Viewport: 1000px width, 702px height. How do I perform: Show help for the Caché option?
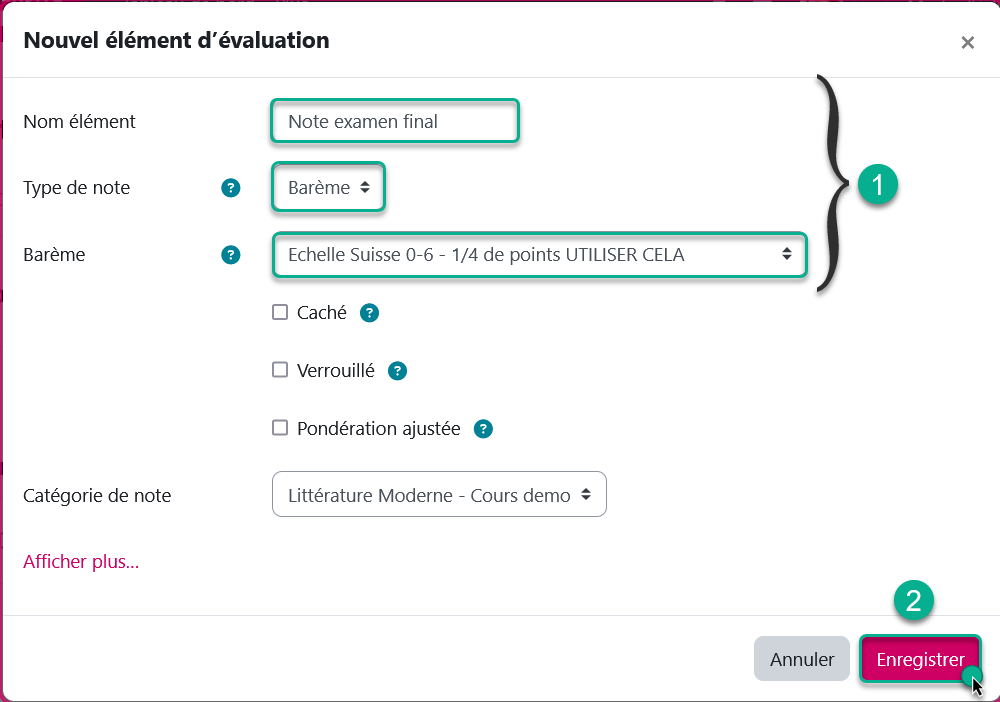pyautogui.click(x=369, y=313)
